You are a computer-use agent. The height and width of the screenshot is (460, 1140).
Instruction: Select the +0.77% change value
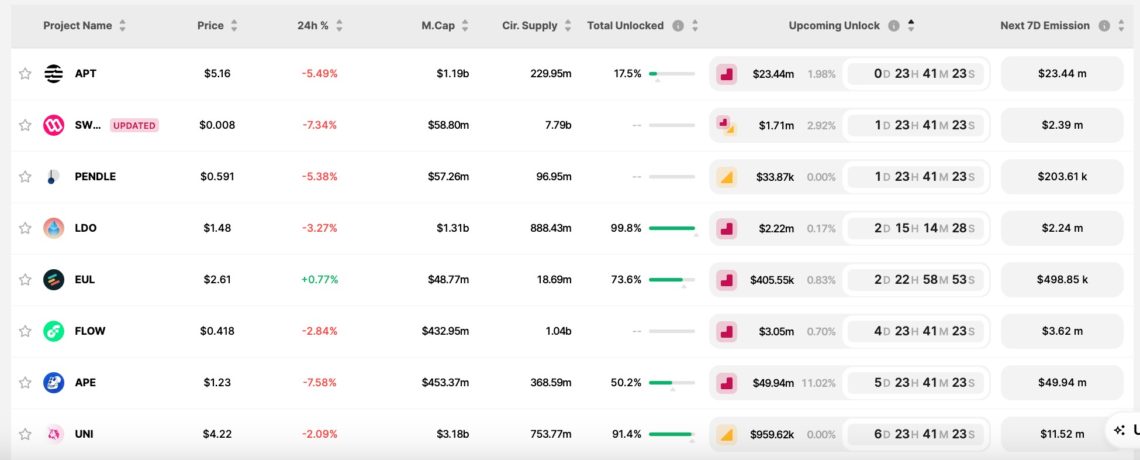[x=320, y=280]
